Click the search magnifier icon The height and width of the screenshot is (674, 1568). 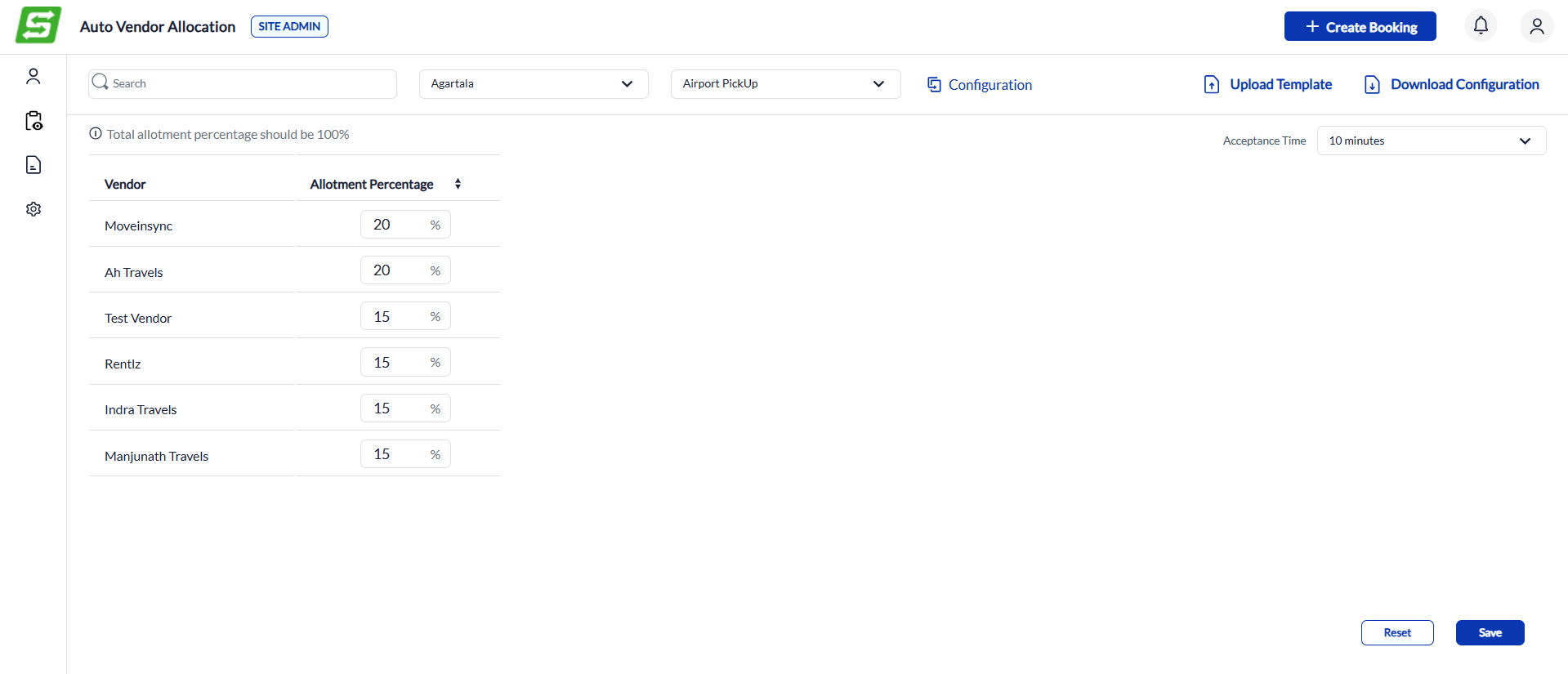[x=101, y=83]
